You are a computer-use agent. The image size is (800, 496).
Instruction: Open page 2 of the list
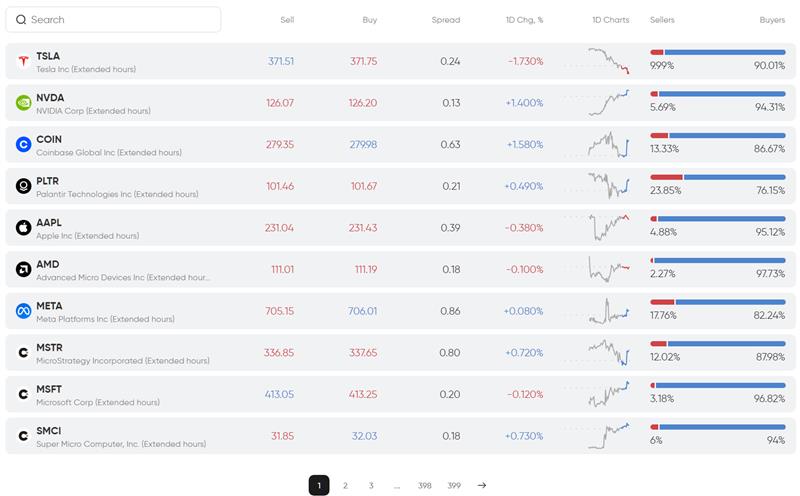pos(345,485)
